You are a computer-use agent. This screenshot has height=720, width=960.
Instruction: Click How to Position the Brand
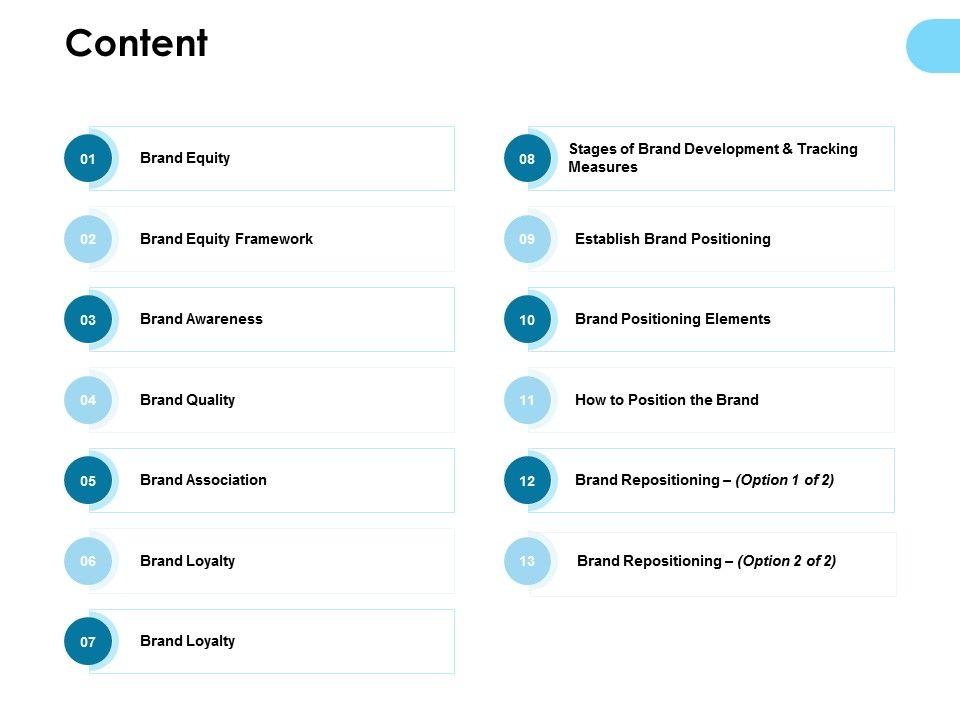pyautogui.click(x=666, y=400)
